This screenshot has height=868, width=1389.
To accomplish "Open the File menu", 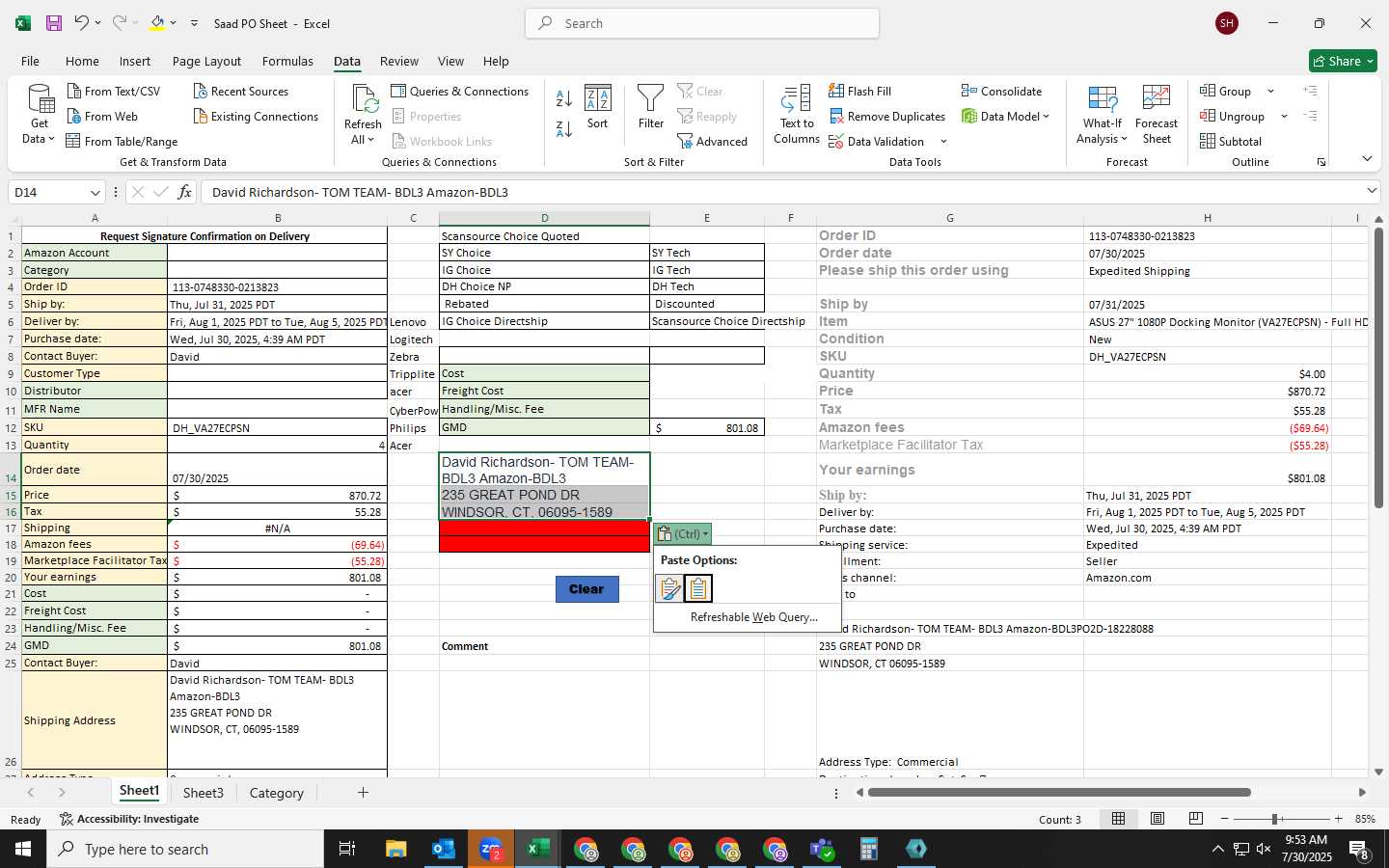I will click(x=30, y=61).
